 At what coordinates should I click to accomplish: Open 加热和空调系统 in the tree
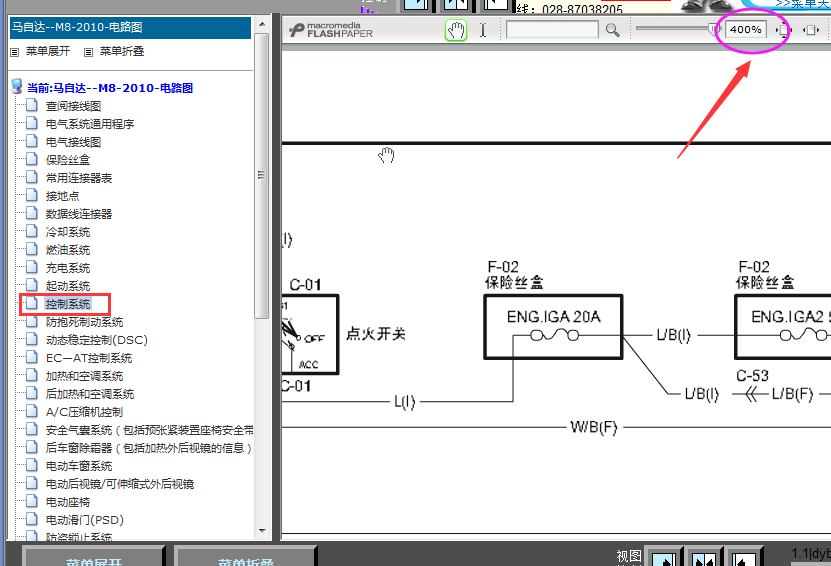coord(84,376)
